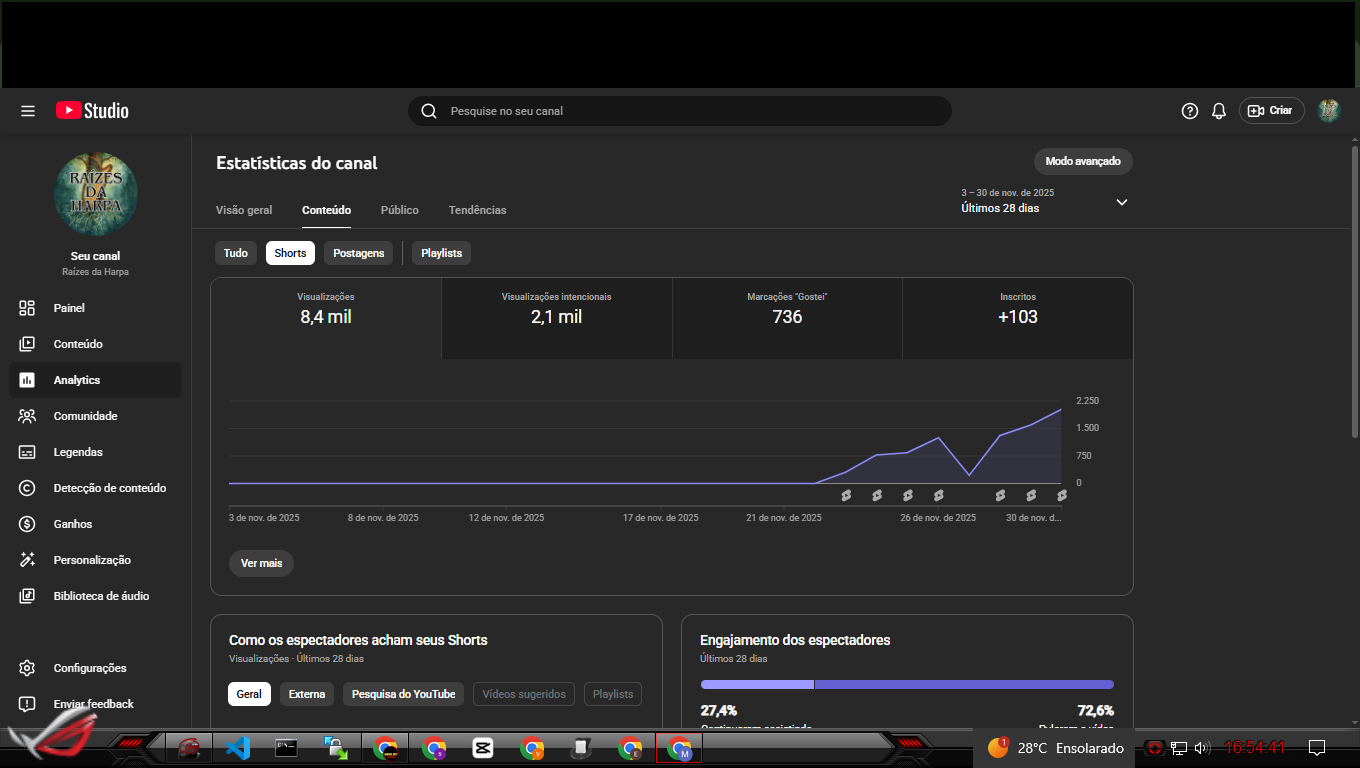Screen dimensions: 1360x768
Task: Open Painel from the sidebar
Action: 69,308
